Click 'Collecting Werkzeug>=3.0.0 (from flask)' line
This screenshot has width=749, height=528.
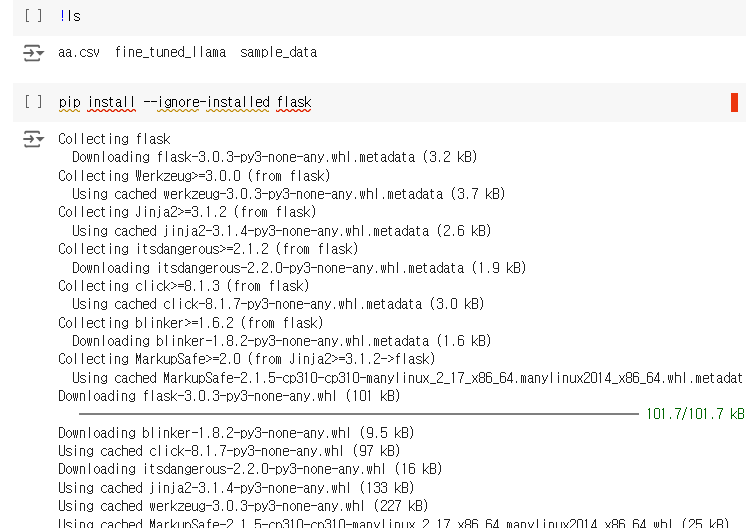point(194,176)
